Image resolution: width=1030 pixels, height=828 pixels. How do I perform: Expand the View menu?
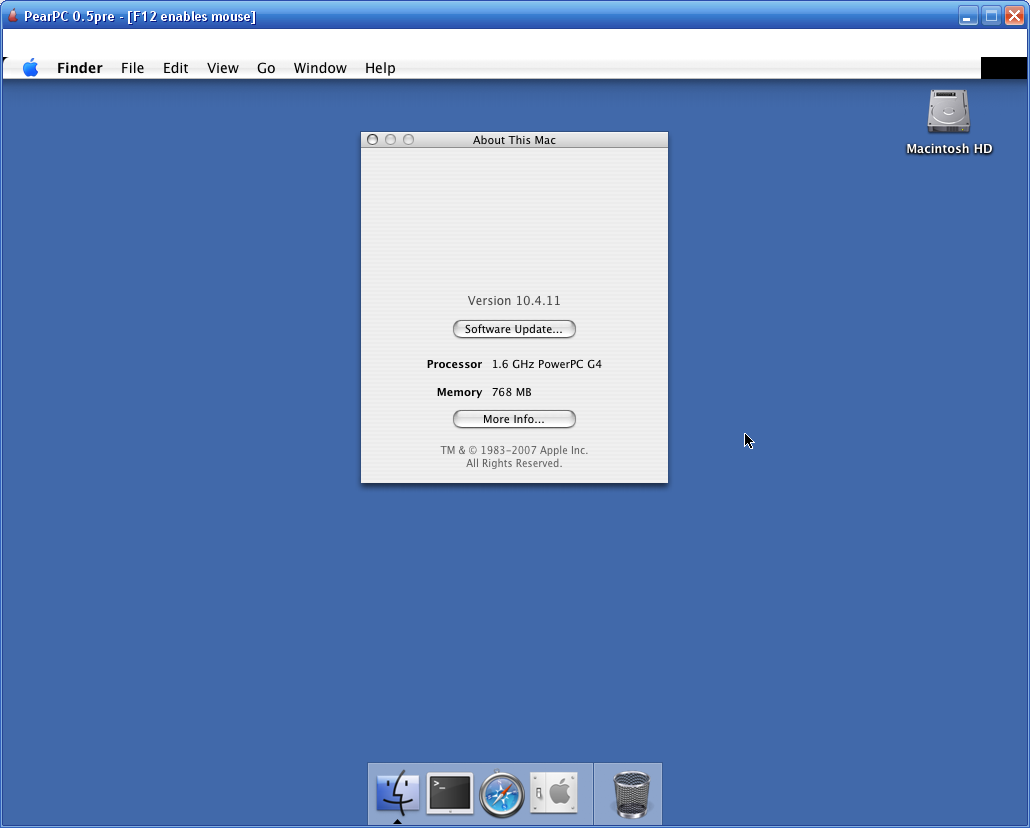222,68
